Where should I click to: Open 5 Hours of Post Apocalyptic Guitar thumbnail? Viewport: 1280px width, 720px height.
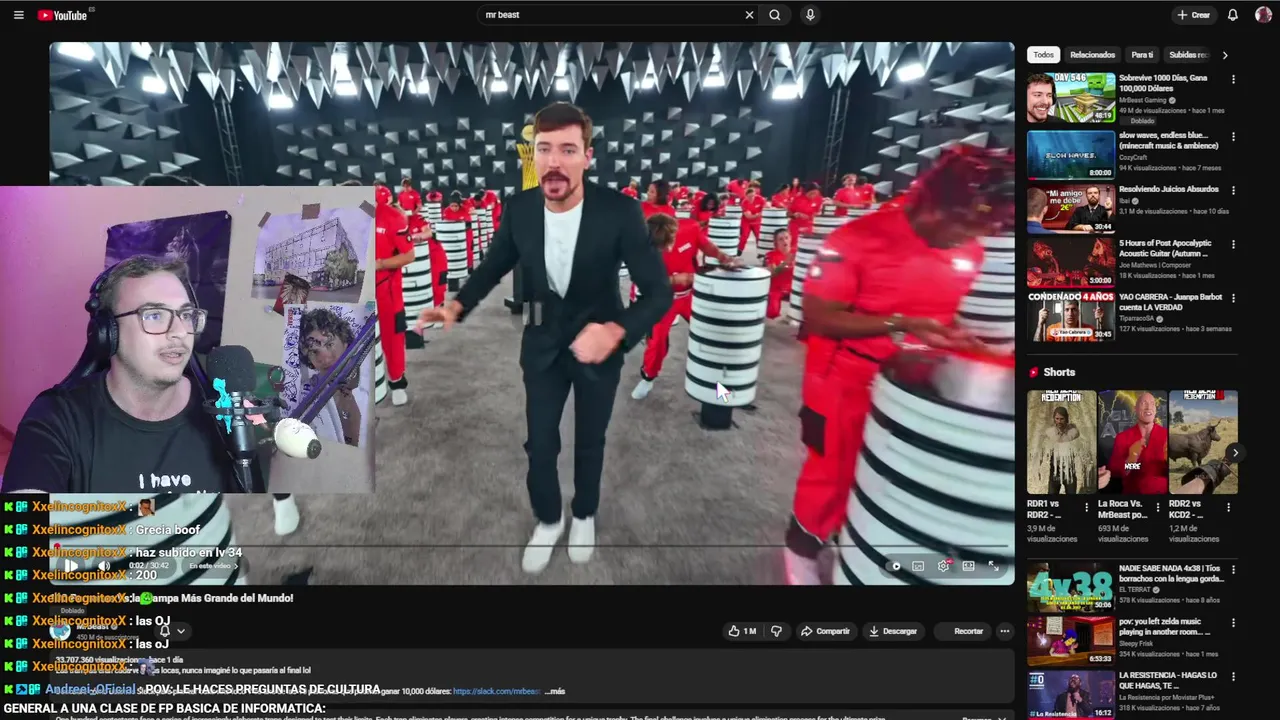click(1071, 262)
